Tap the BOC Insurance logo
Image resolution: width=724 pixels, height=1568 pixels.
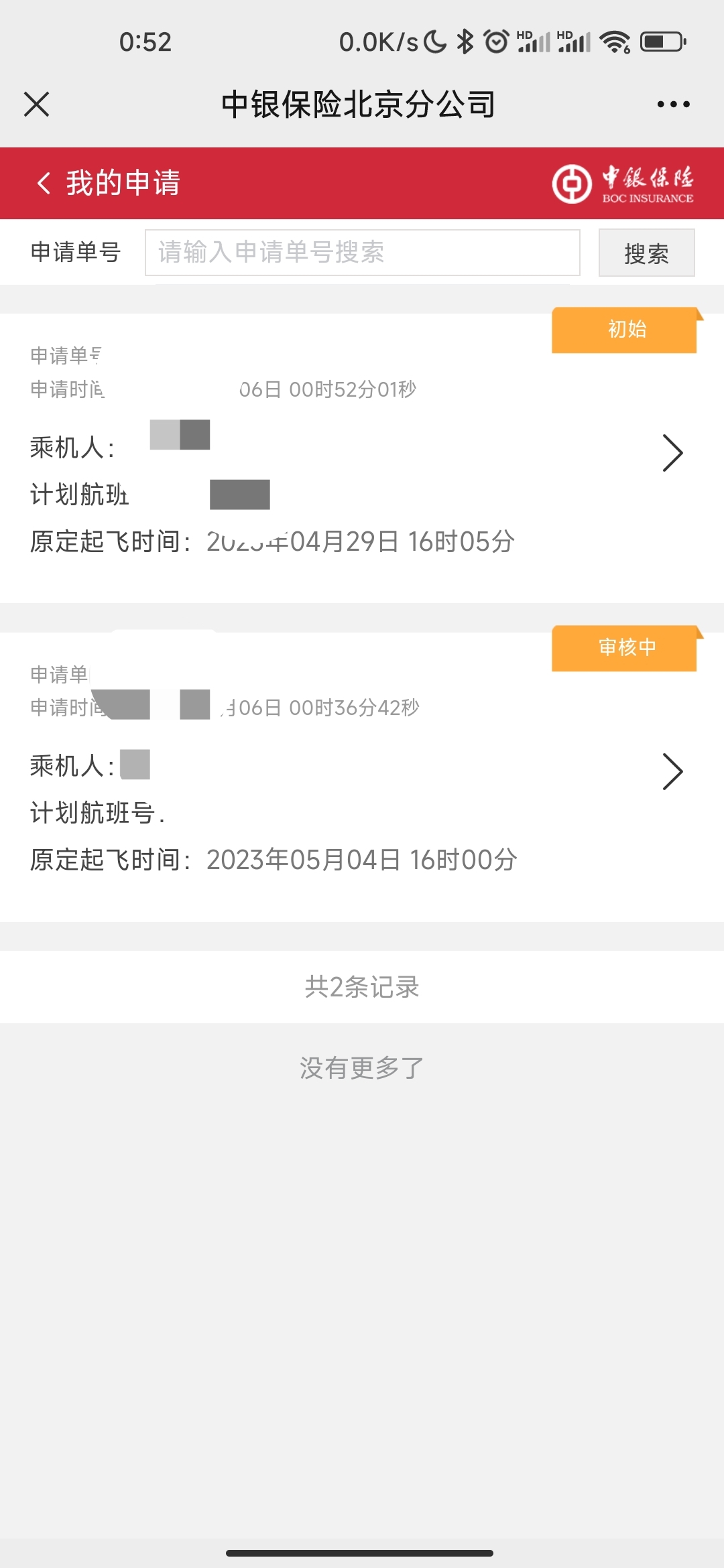tap(623, 184)
